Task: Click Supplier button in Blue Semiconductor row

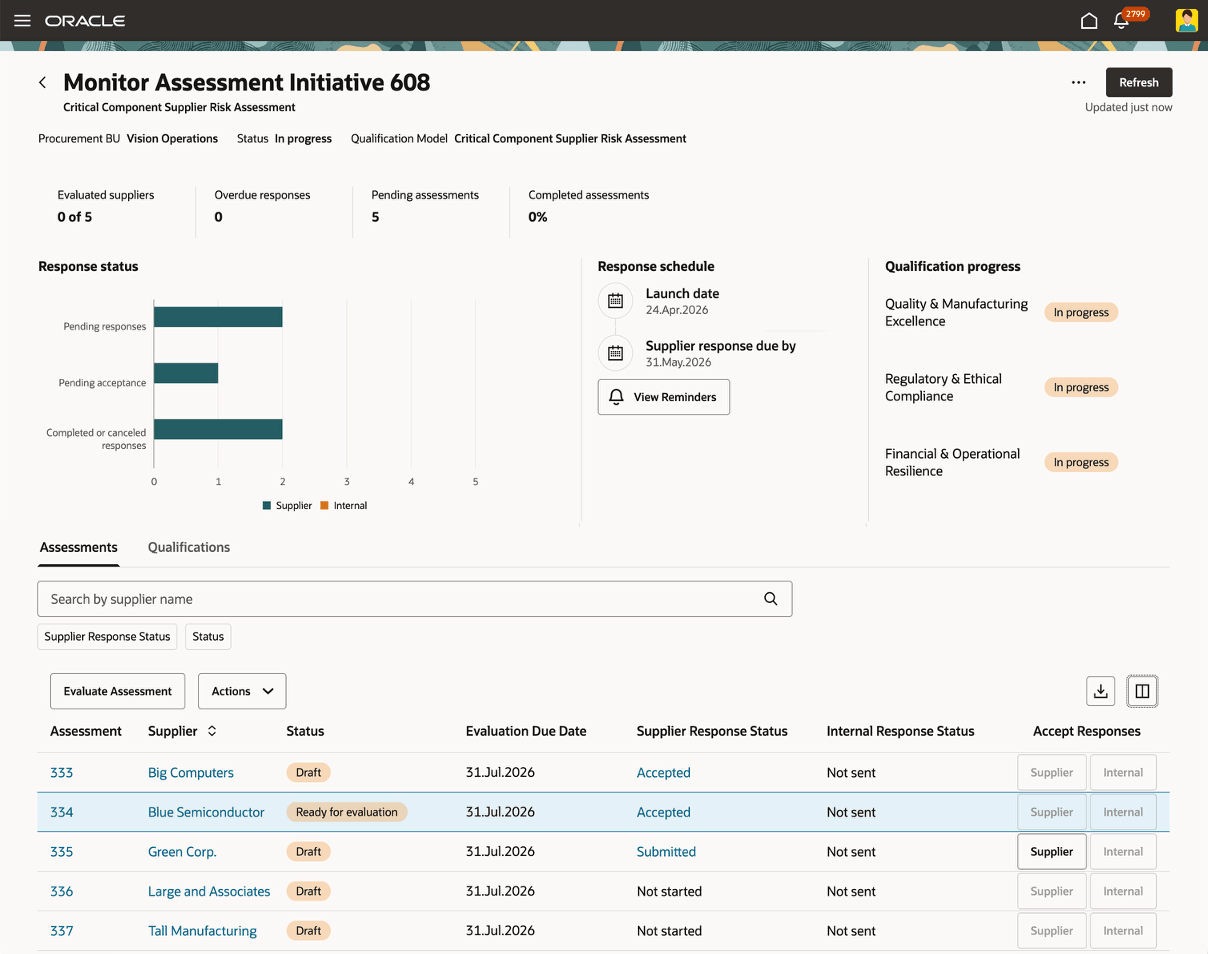Action: point(1052,812)
